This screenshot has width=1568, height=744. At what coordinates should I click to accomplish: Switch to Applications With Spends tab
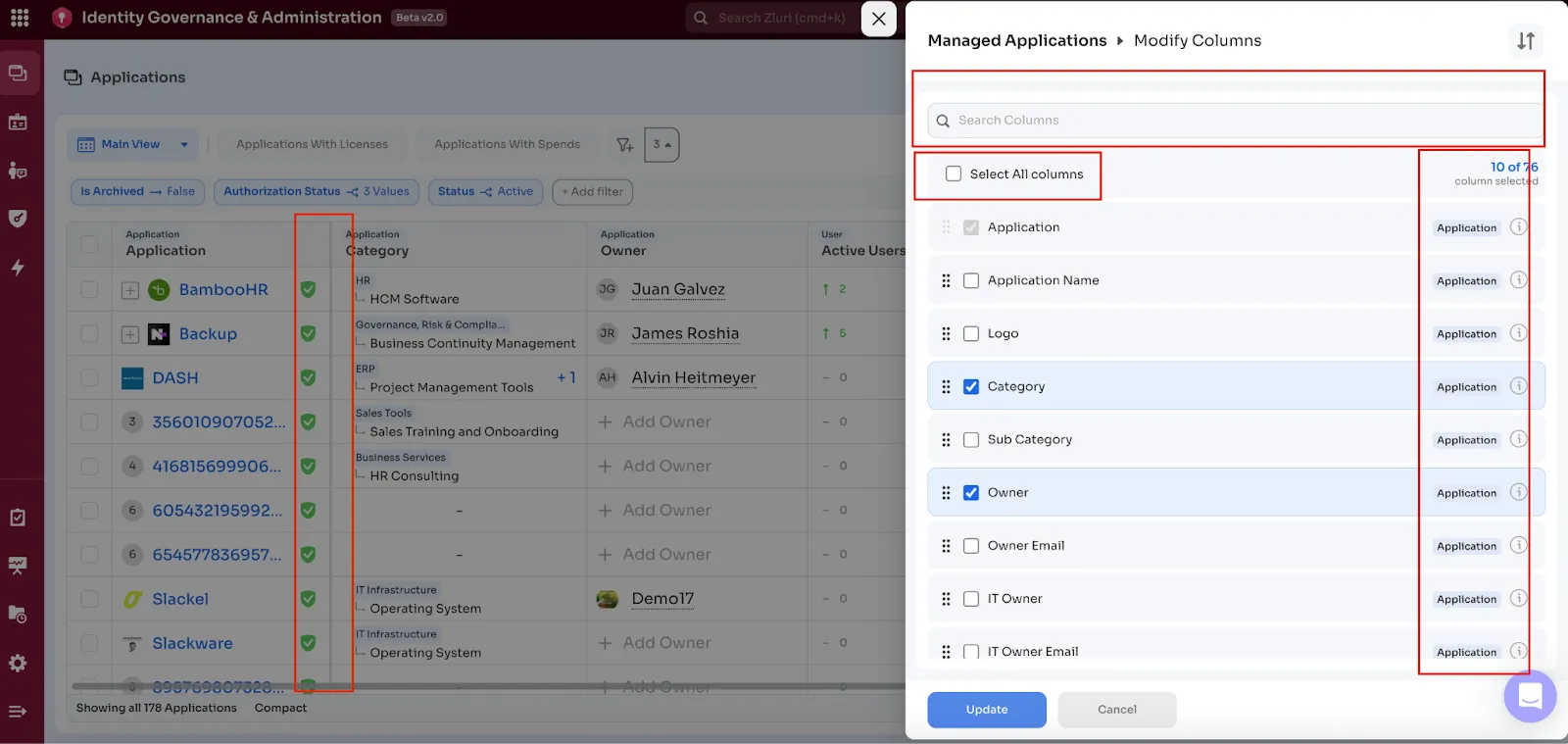507,144
